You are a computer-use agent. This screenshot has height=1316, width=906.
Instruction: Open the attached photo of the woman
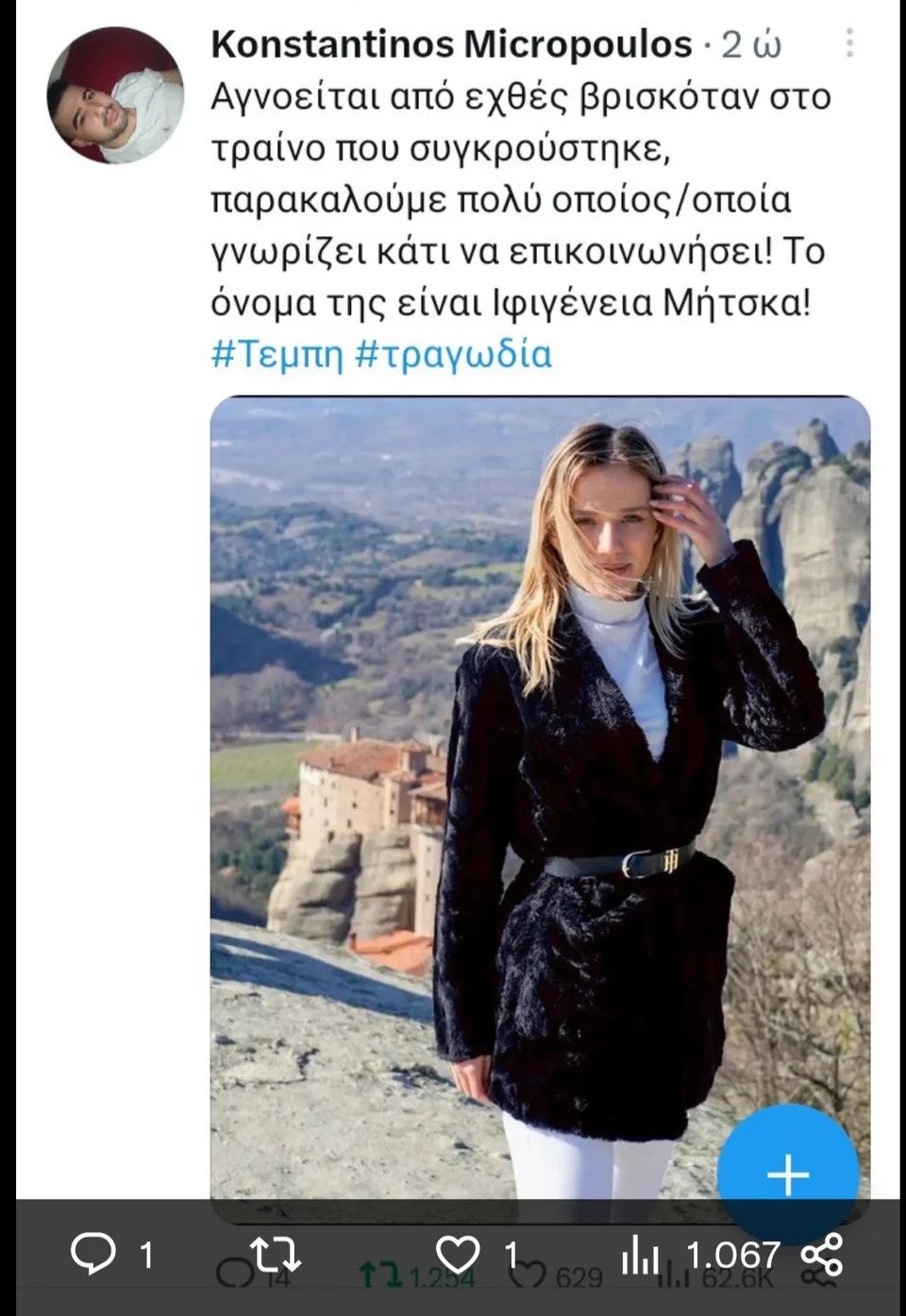pyautogui.click(x=540, y=798)
